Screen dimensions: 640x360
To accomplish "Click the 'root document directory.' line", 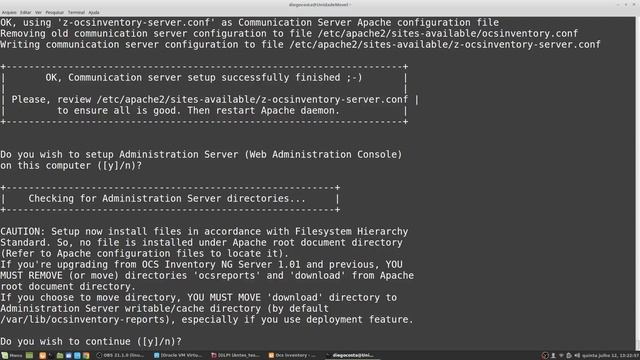I will pos(68,287).
